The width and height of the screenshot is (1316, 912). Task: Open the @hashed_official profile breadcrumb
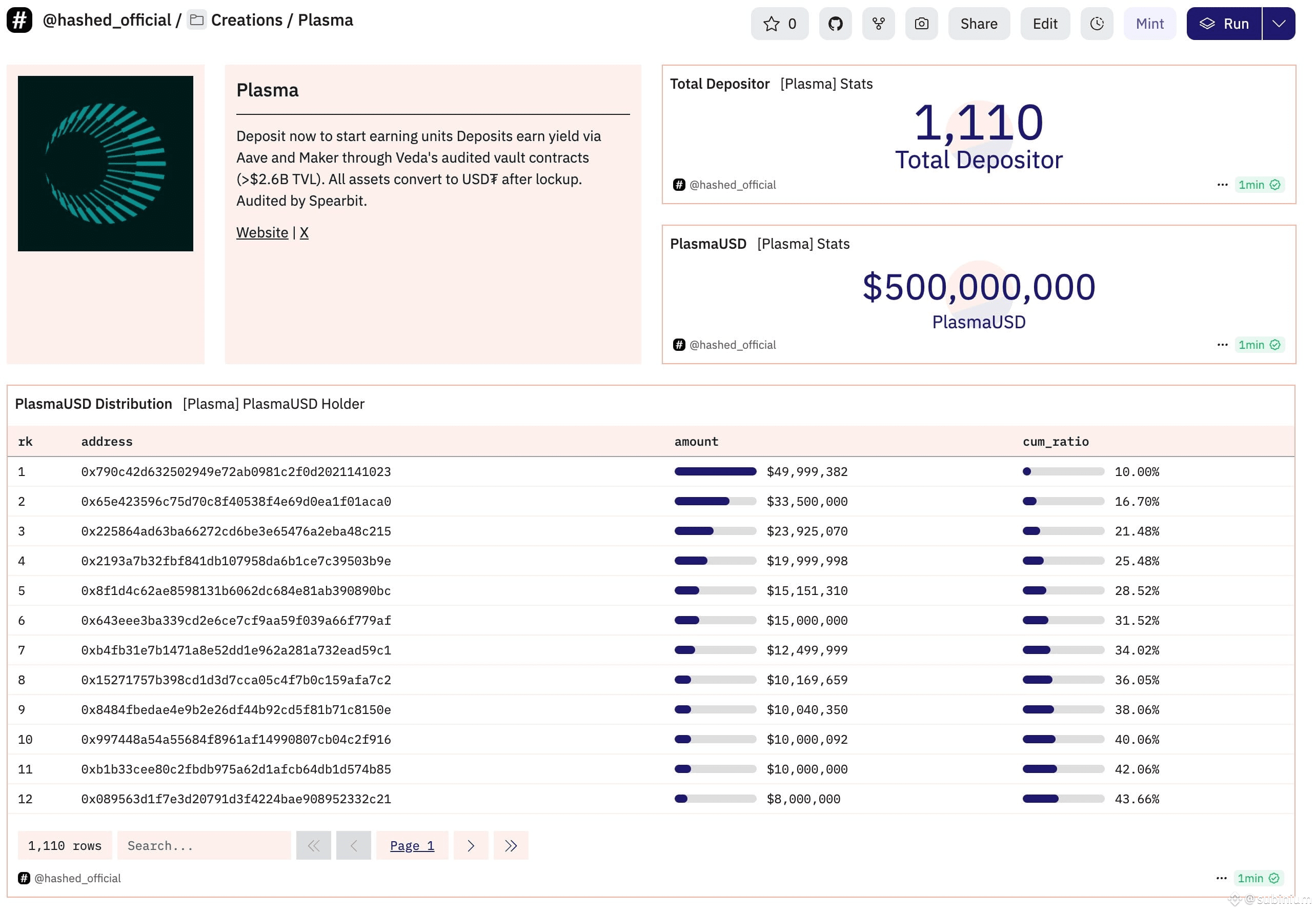pyautogui.click(x=107, y=20)
